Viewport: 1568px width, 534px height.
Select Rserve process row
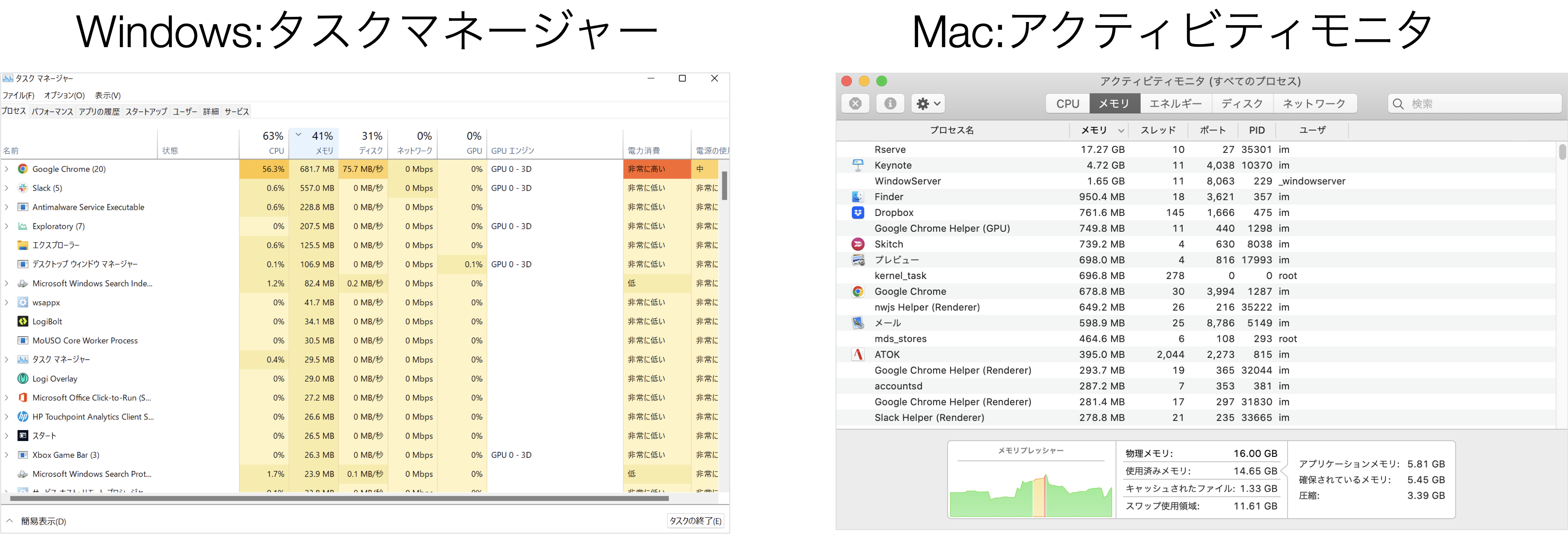tap(1196, 150)
